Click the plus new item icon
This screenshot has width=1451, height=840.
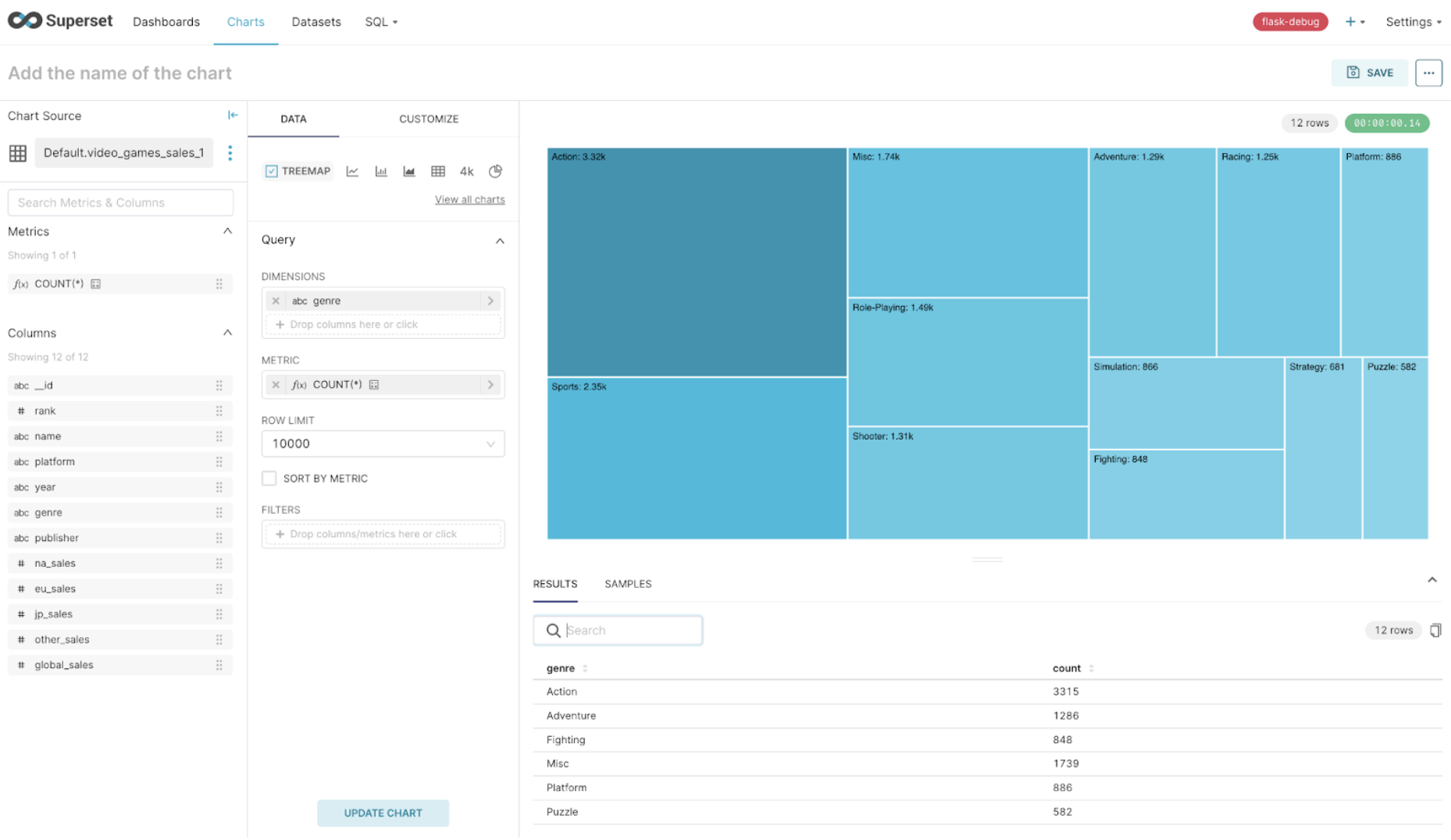pos(1350,22)
